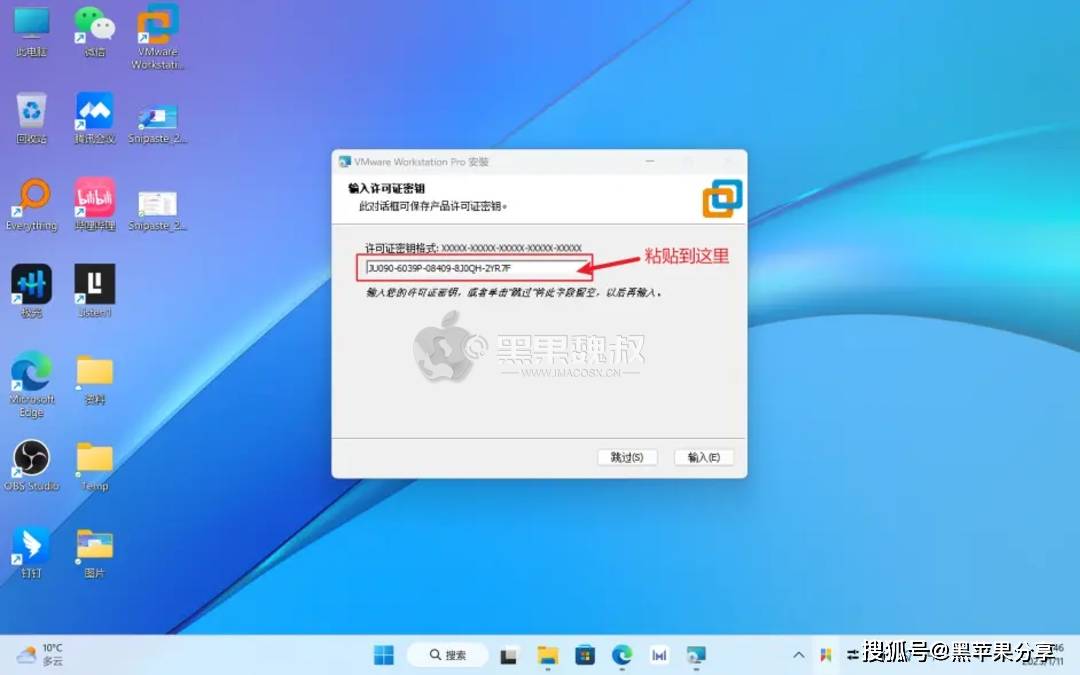The width and height of the screenshot is (1080, 675).
Task: Open the 图片 pictures folder
Action: click(x=94, y=552)
